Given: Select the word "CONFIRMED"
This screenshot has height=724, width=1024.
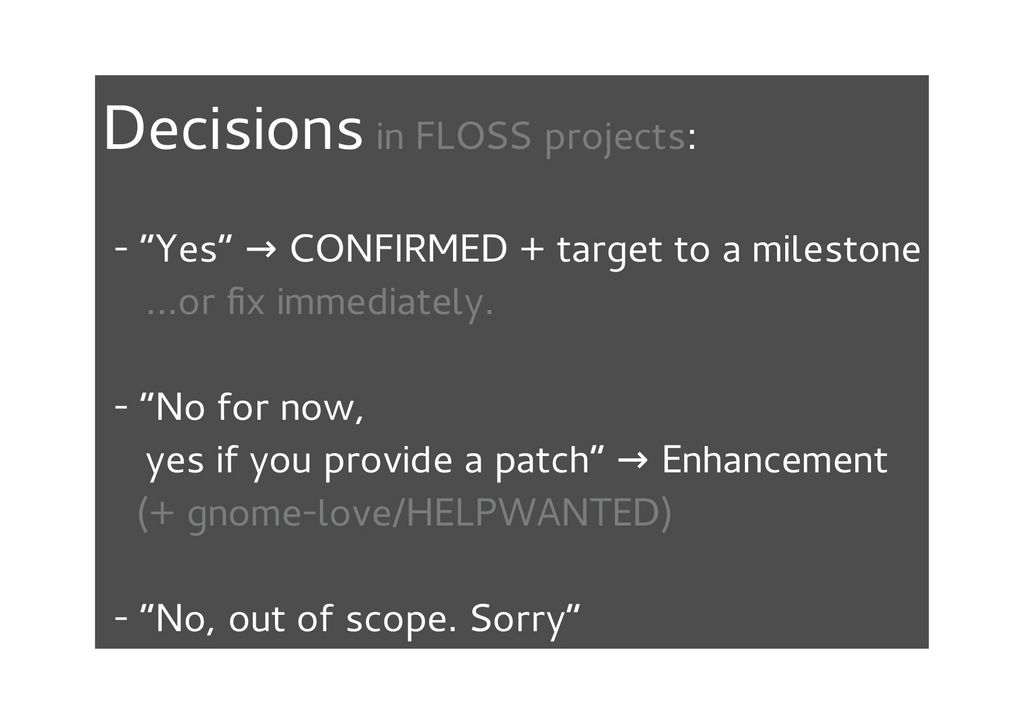Looking at the screenshot, I should pos(398,250).
